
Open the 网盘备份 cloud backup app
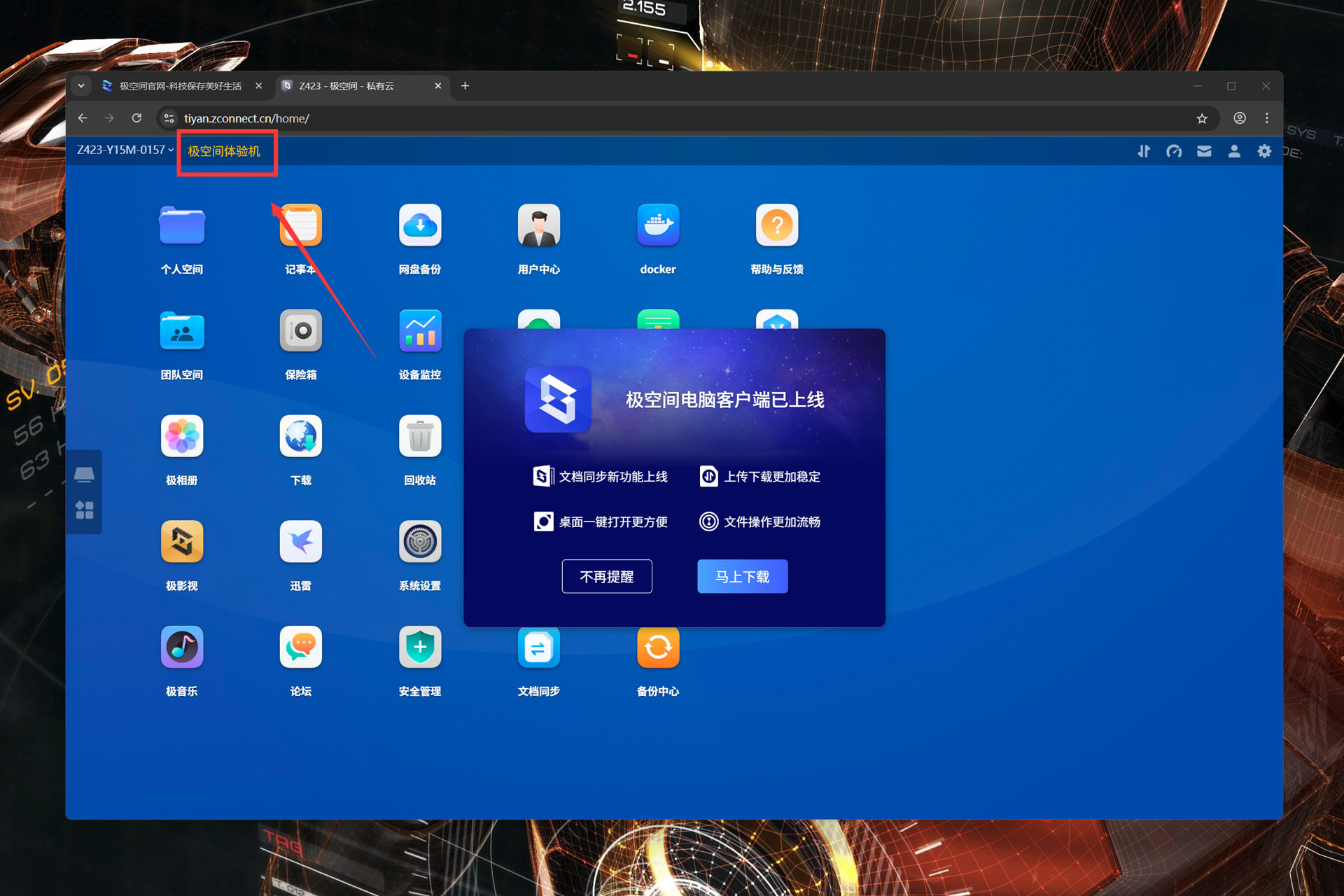420,225
